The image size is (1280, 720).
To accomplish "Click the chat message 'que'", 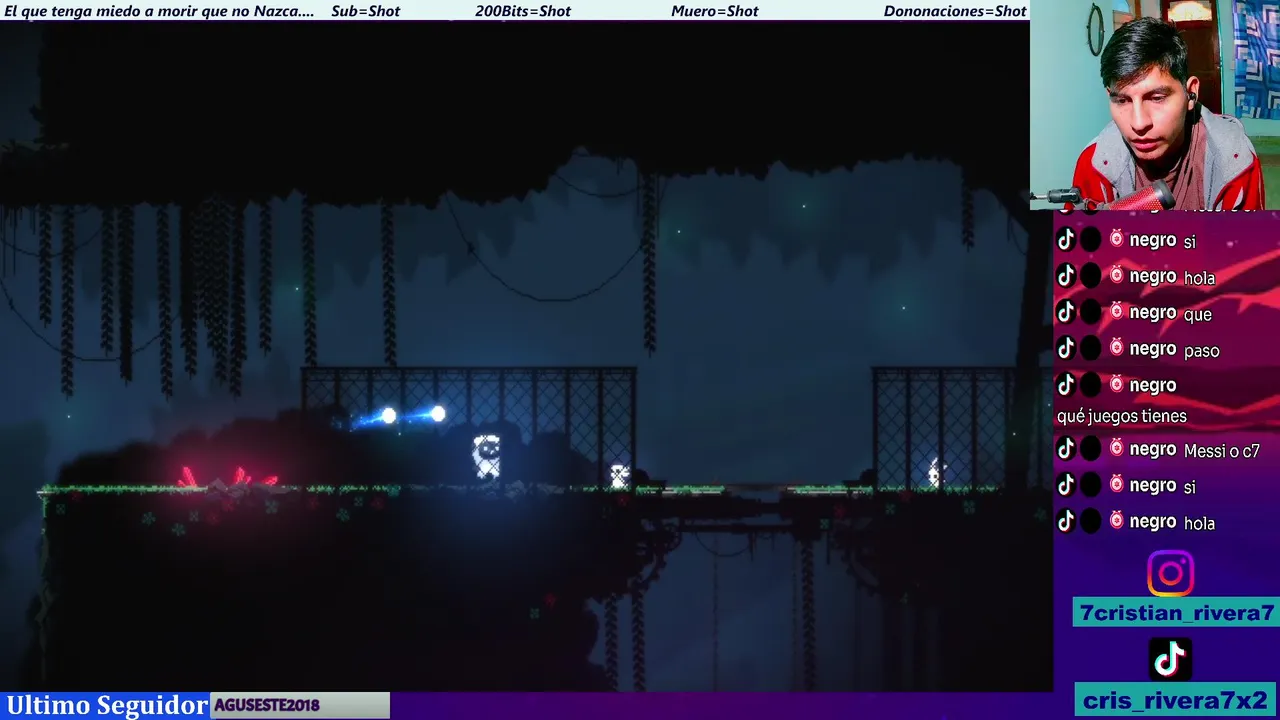I will [1197, 314].
